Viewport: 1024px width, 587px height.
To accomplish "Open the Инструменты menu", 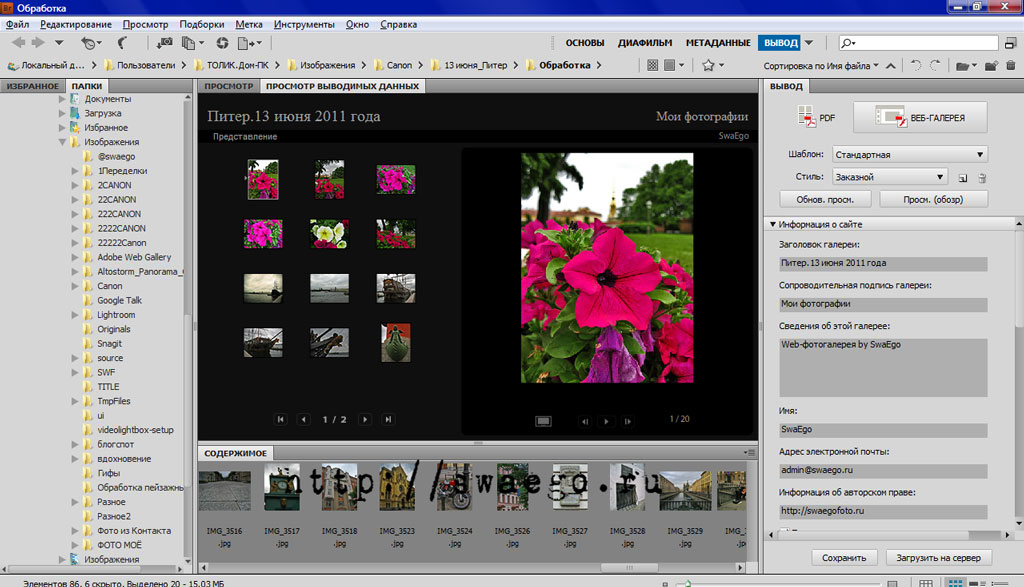I will 304,24.
